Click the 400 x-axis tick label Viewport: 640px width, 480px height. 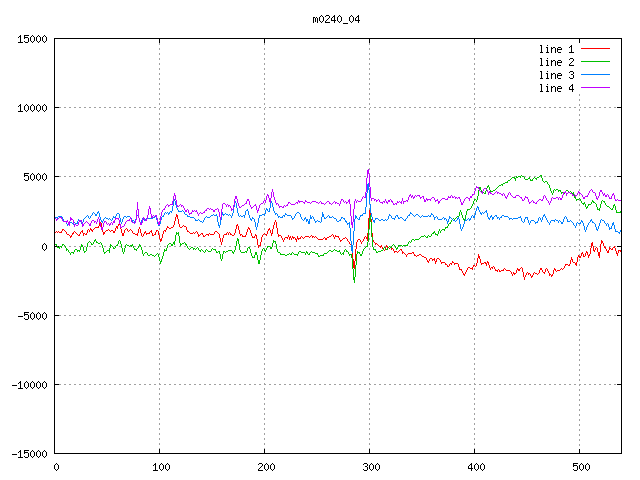pyautogui.click(x=474, y=467)
